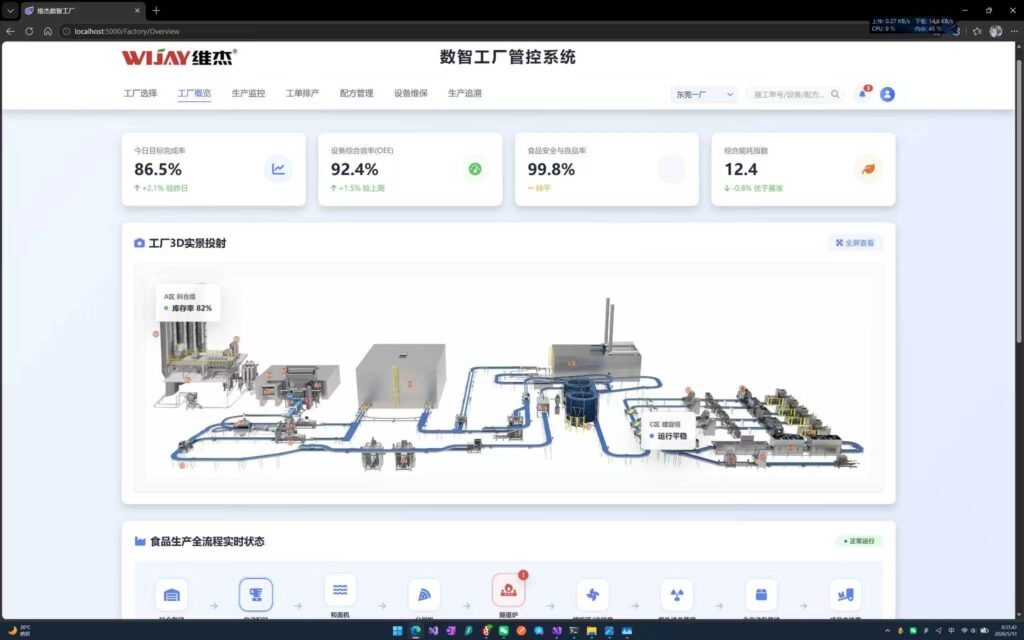The width and height of the screenshot is (1024, 640).
Task: Click the 92.4% OEE value
Action: point(355,169)
